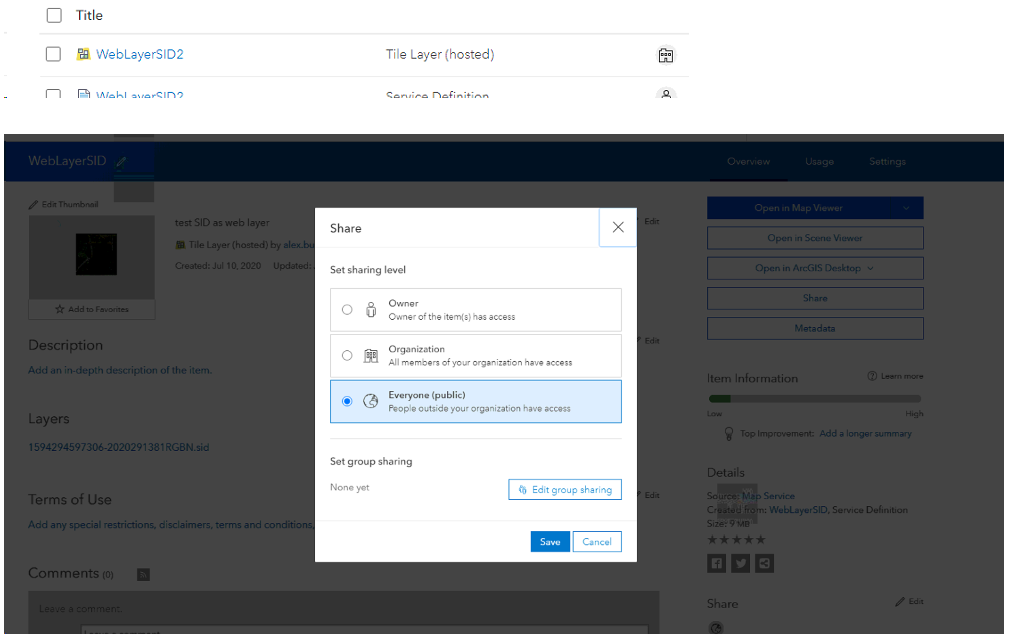1015x643 pixels.
Task: Tick the checkbox for WebLayerSID2 tile layer
Action: click(x=53, y=54)
